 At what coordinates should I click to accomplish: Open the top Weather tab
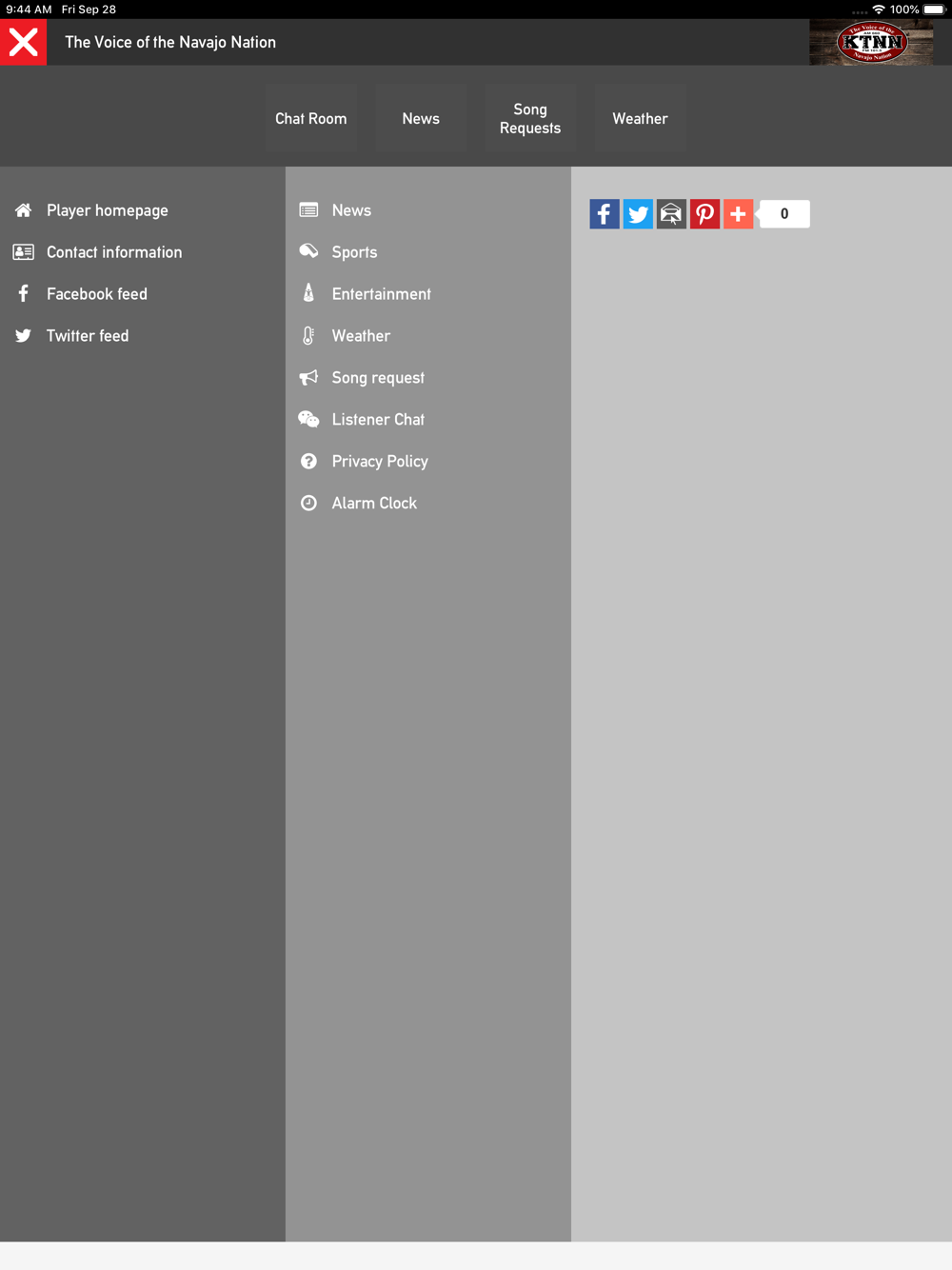[x=640, y=118]
